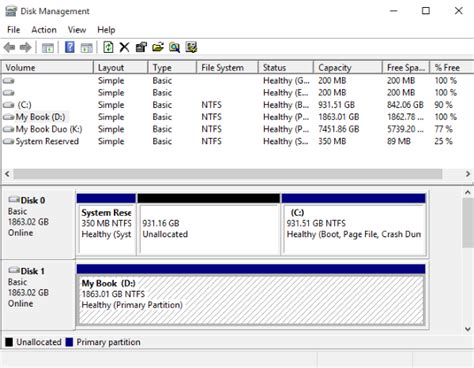Image resolution: width=474 pixels, height=368 pixels.
Task: Click the 842.06 GB free space cell
Action: click(x=405, y=105)
